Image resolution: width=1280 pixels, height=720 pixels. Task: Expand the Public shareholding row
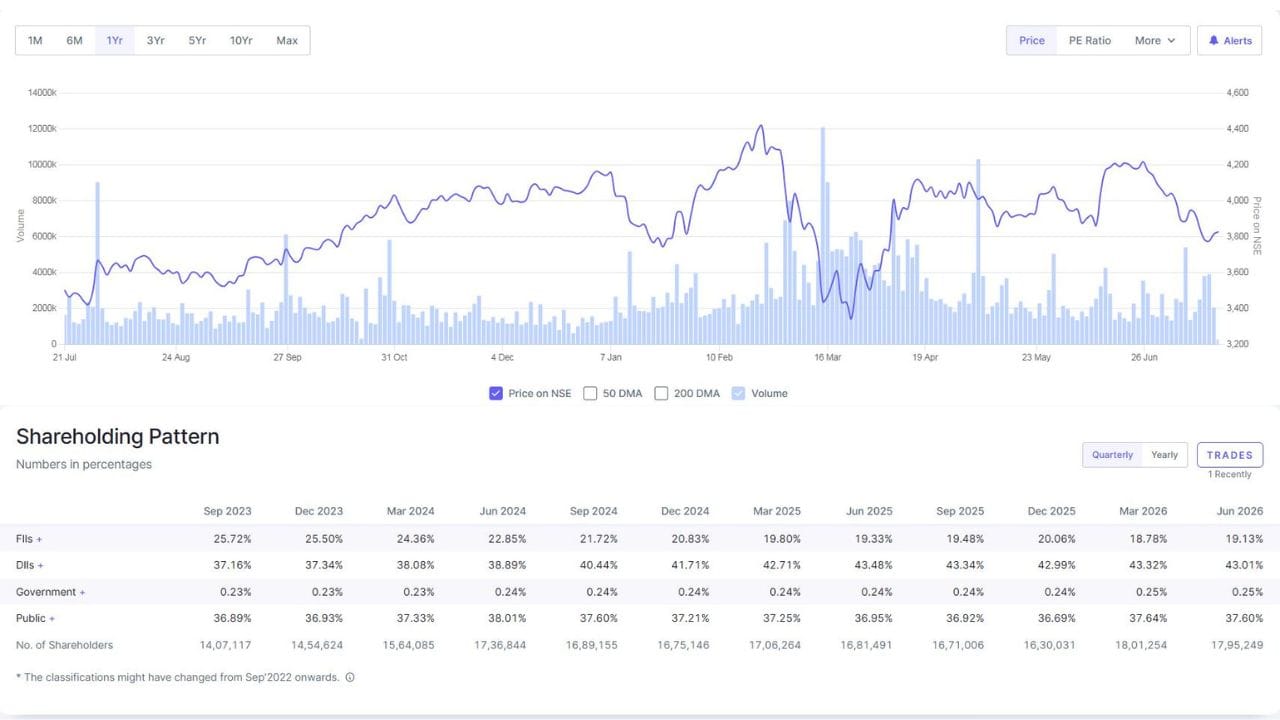click(x=36, y=618)
